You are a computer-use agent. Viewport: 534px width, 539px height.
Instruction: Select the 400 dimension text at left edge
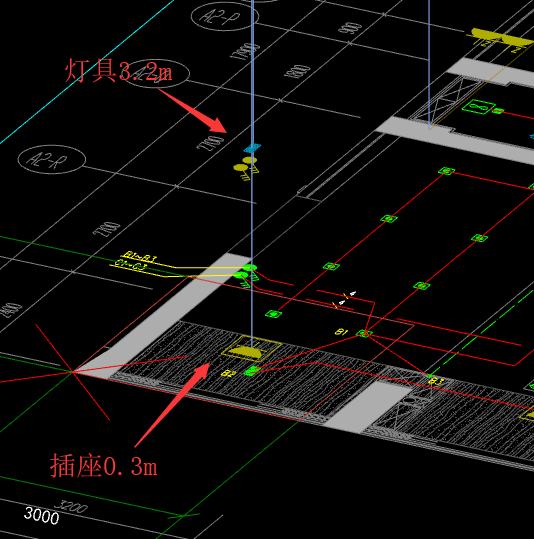pos(10,310)
